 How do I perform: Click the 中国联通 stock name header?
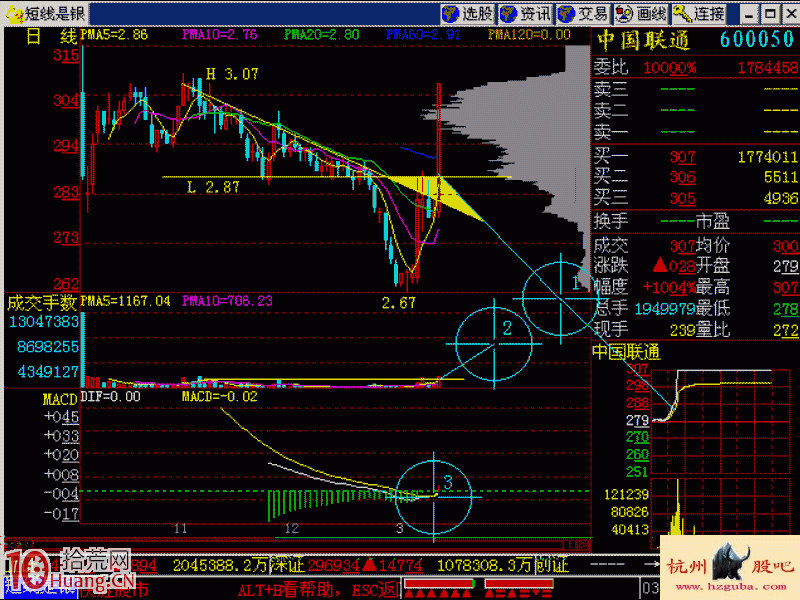point(643,41)
